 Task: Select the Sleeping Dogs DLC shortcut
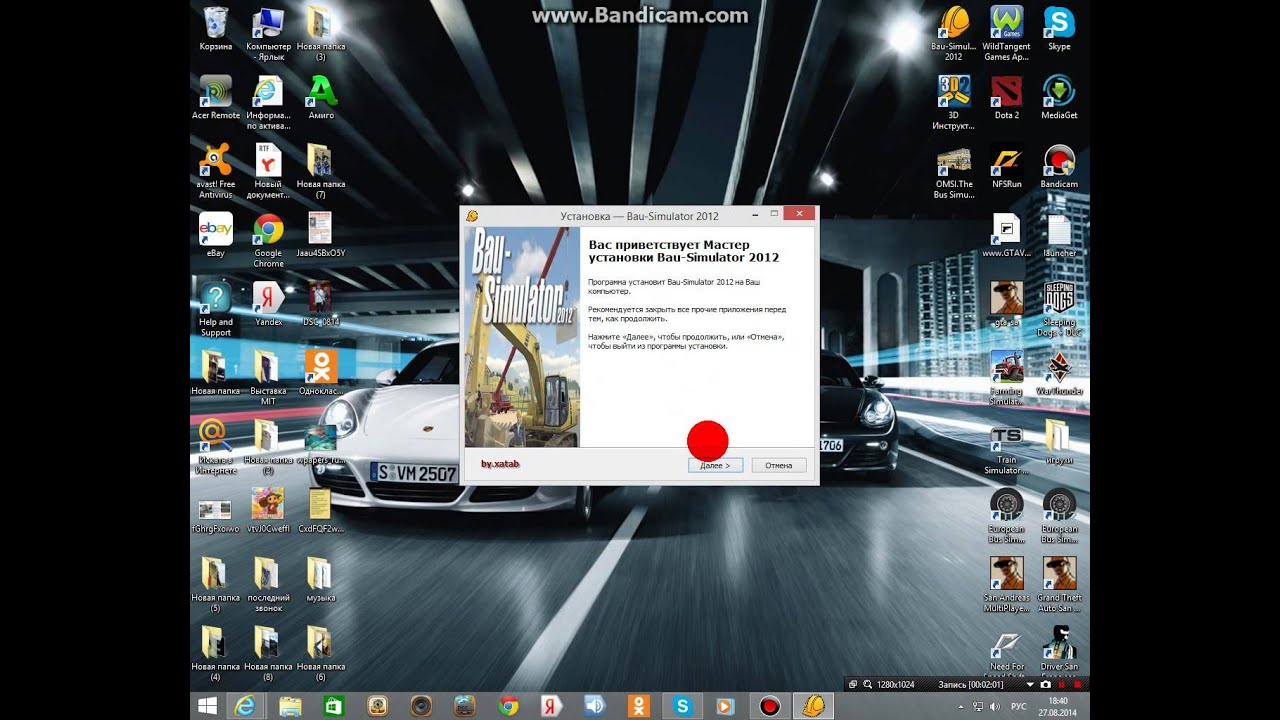coord(1059,309)
